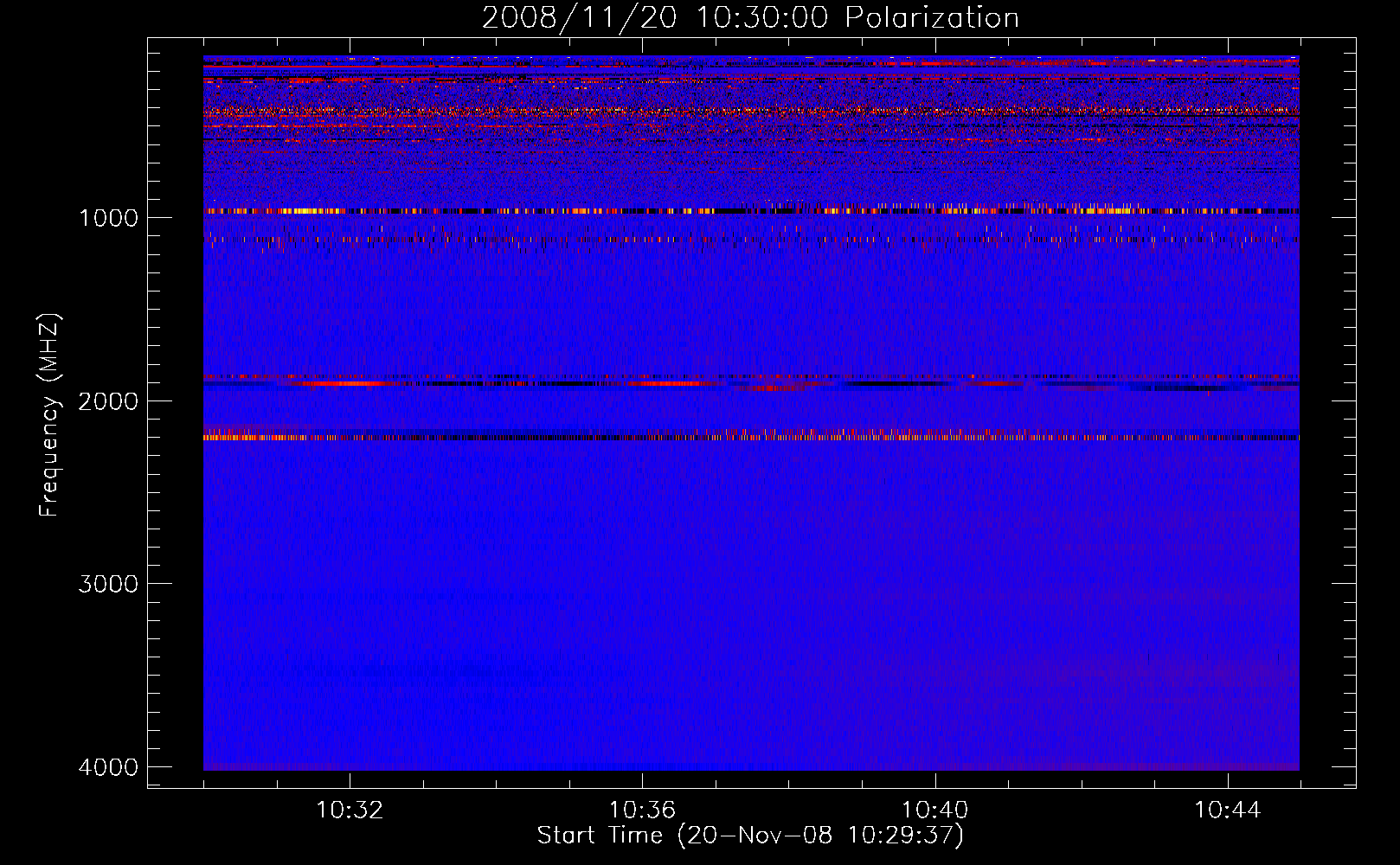This screenshot has height=865, width=1400.
Task: Click the 2000 frequency tick label
Action: [108, 401]
